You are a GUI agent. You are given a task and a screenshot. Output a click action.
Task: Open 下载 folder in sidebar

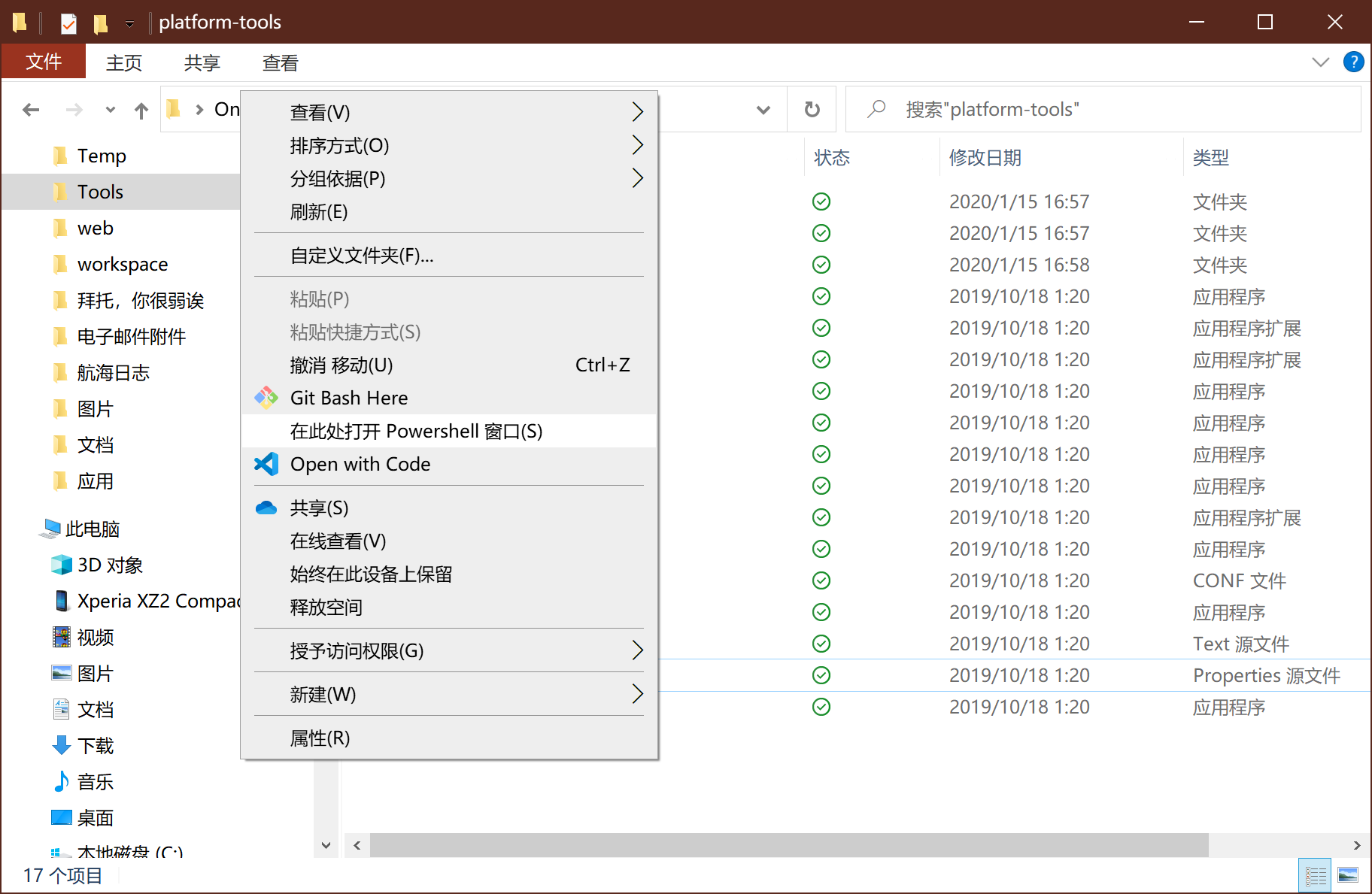(x=84, y=746)
